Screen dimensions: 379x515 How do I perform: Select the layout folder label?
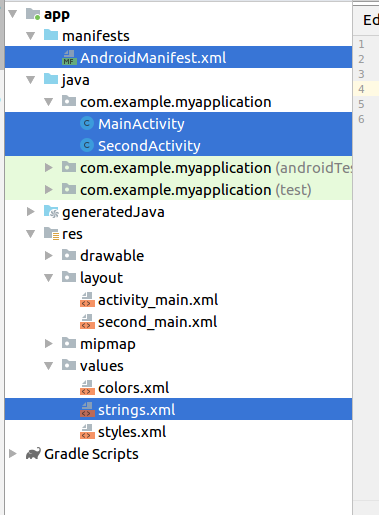pos(102,278)
